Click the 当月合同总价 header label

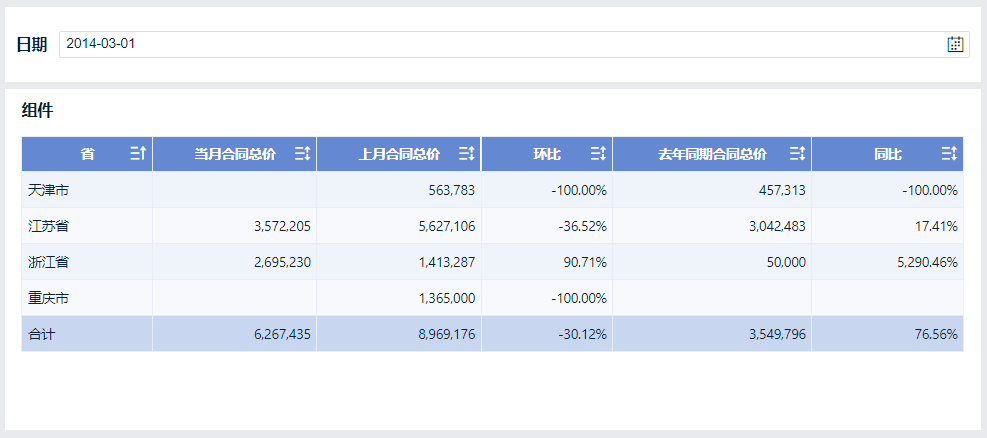pyautogui.click(x=235, y=154)
